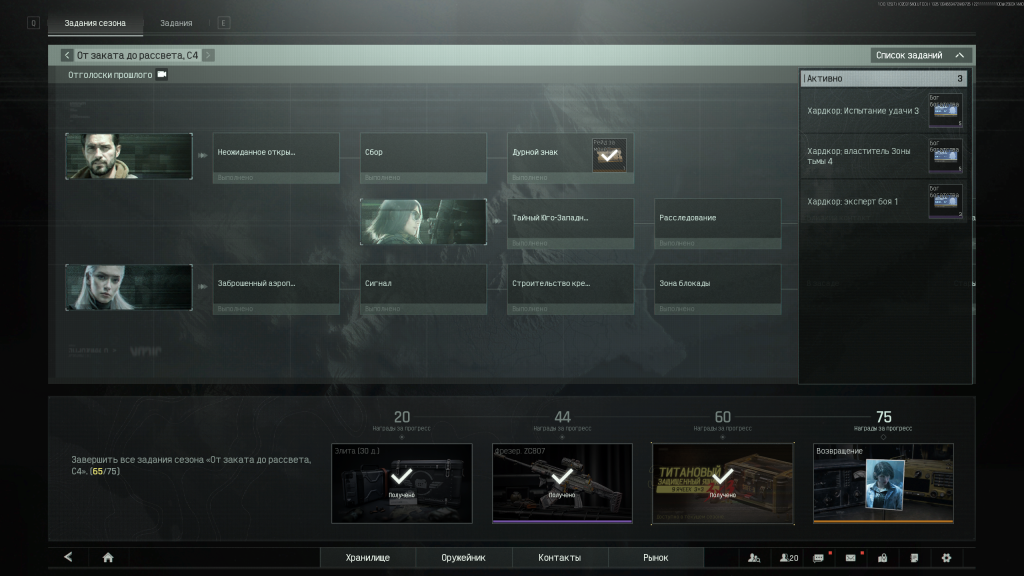
Task: Click the locked bag shop icon
Action: tap(882, 558)
